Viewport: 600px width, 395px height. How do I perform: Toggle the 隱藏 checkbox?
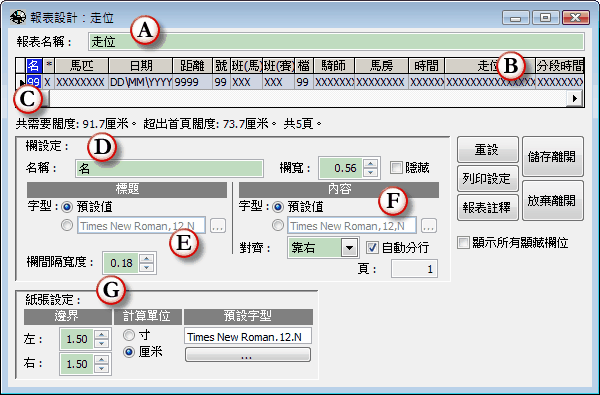396,167
